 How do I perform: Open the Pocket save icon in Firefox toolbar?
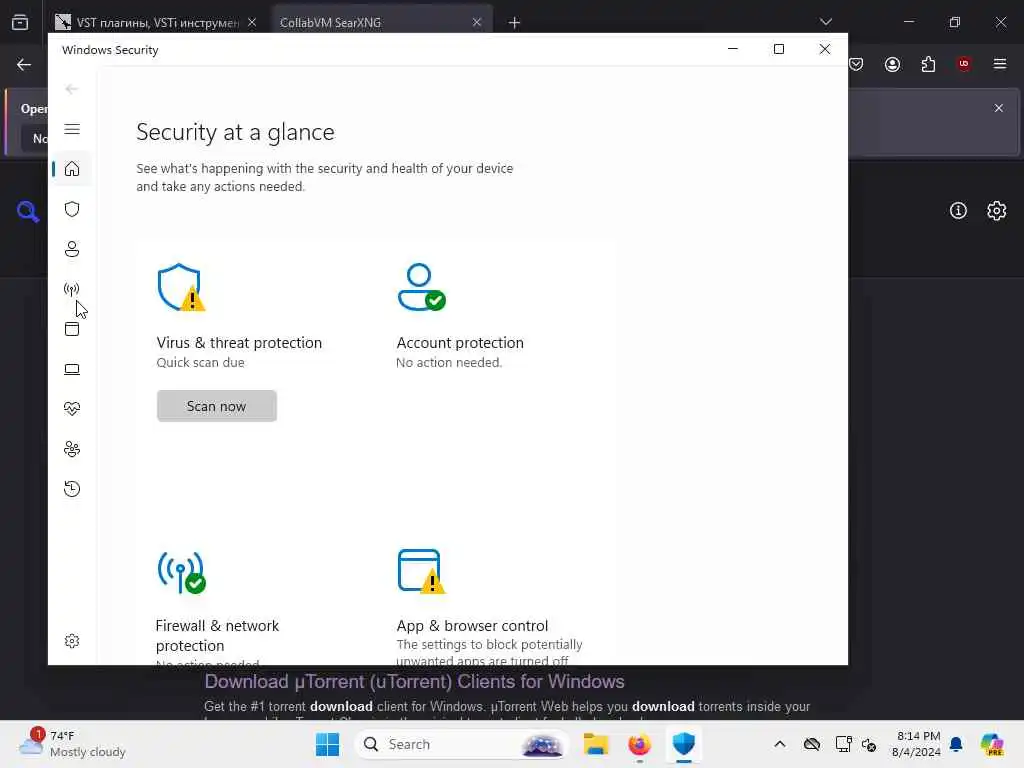point(856,64)
